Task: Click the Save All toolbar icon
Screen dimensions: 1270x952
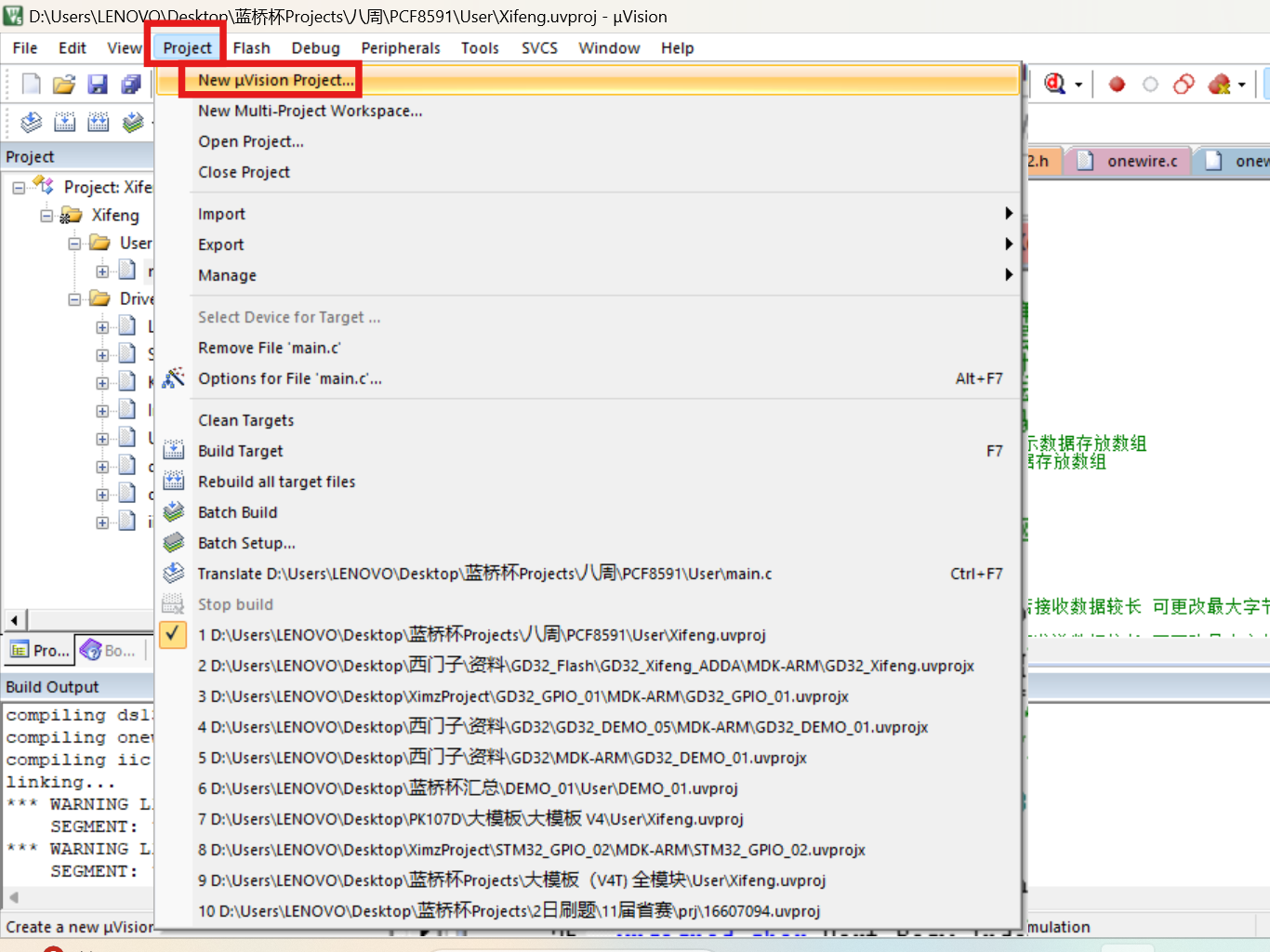Action: click(131, 85)
